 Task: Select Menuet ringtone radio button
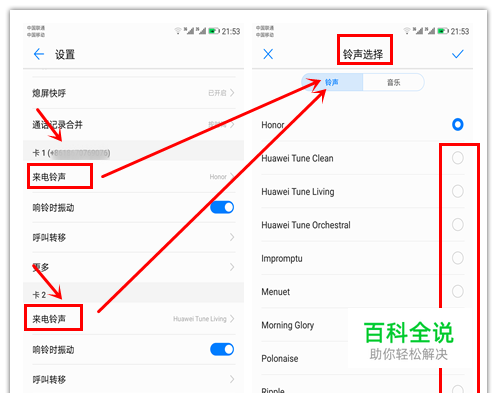[457, 291]
